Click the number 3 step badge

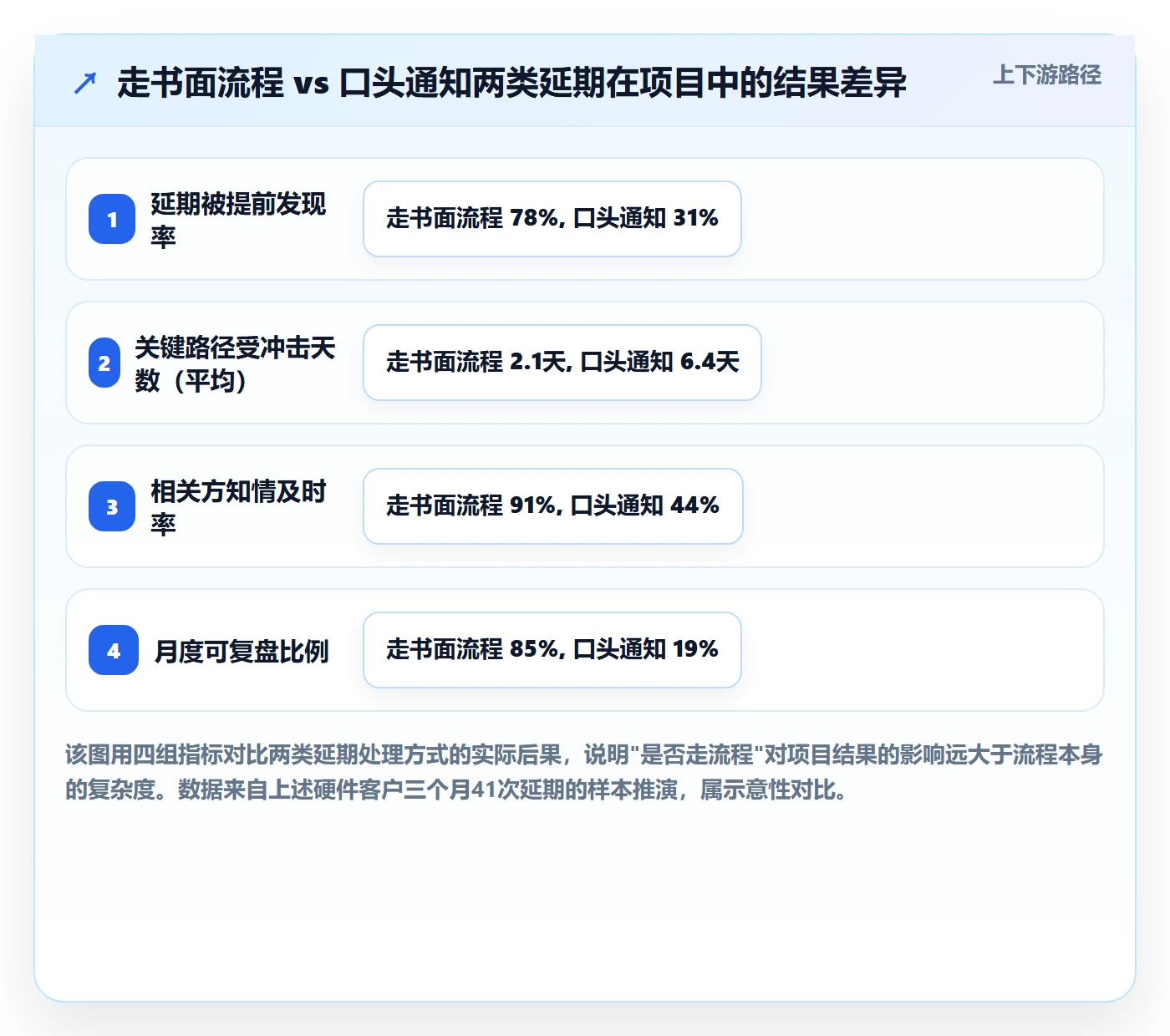[x=112, y=506]
